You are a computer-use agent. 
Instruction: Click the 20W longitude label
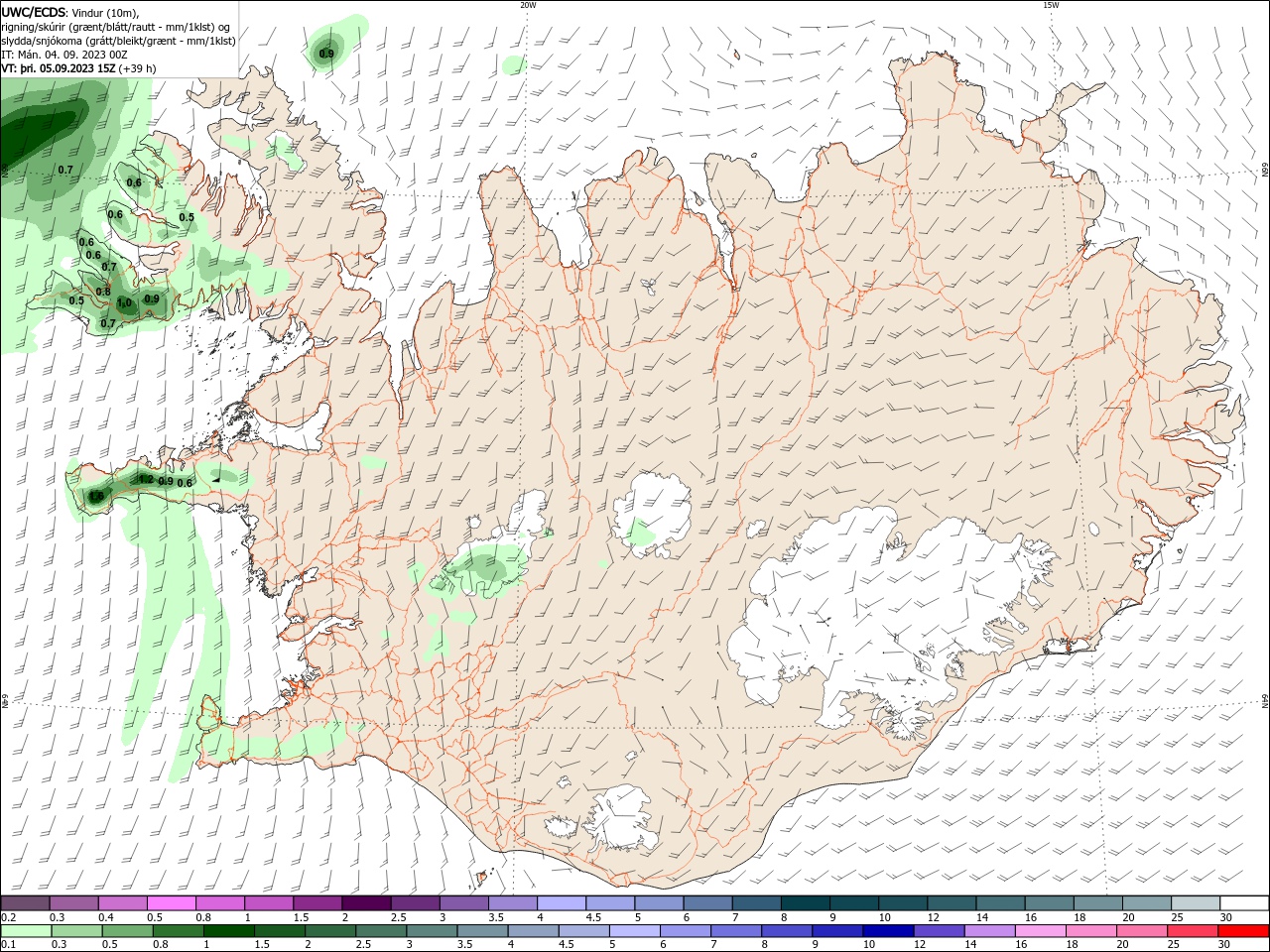pyautogui.click(x=528, y=5)
